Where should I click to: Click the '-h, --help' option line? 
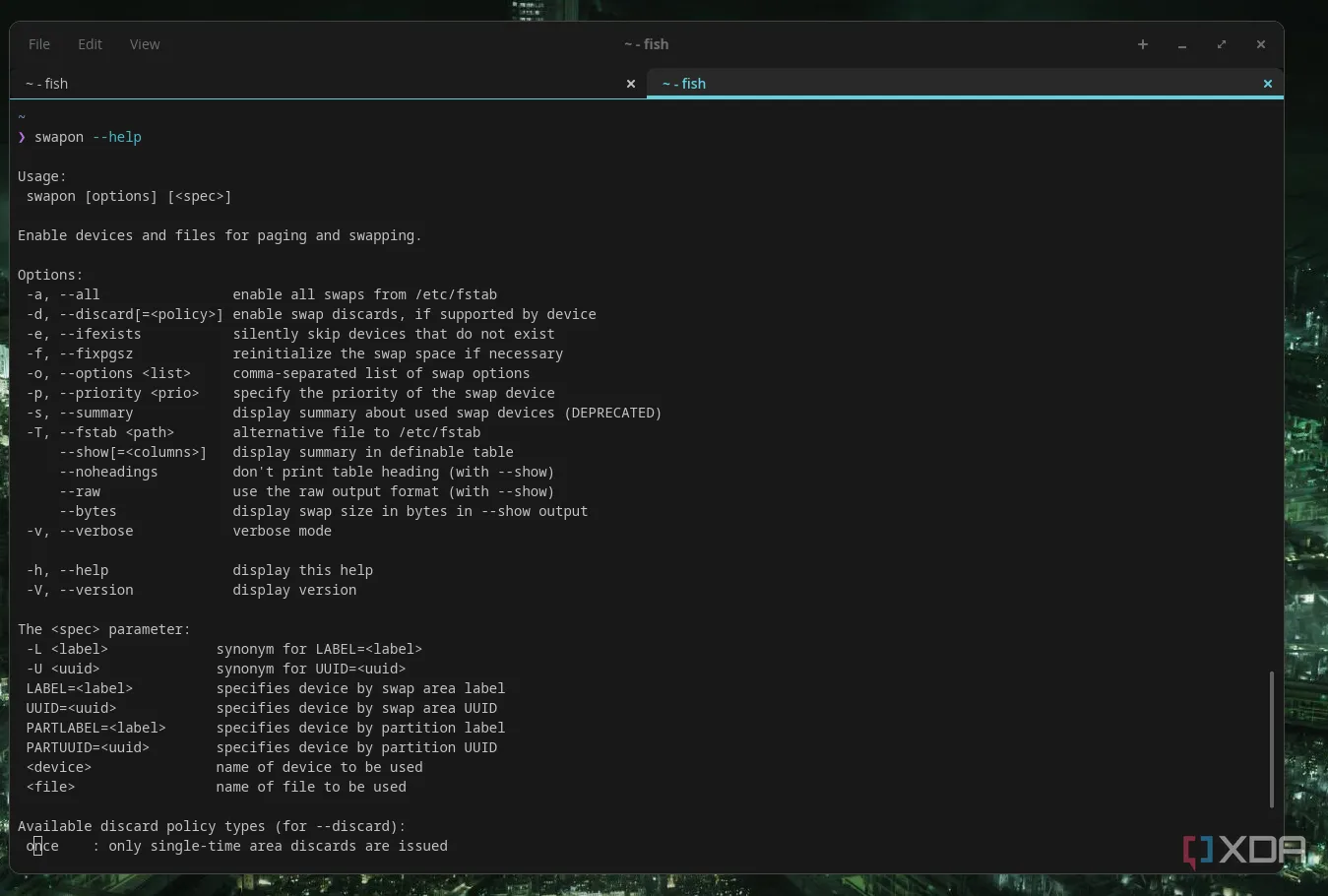[x=200, y=570]
